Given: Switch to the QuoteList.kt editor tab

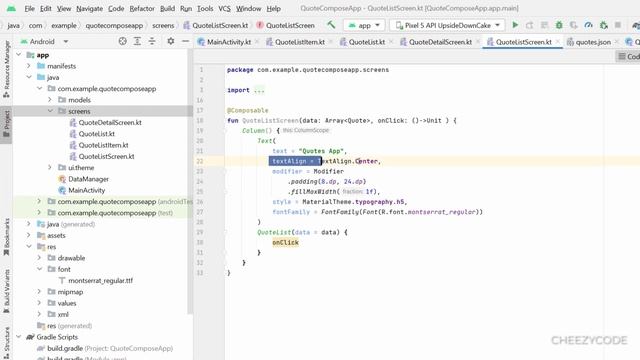Looking at the screenshot, I should click(367, 42).
